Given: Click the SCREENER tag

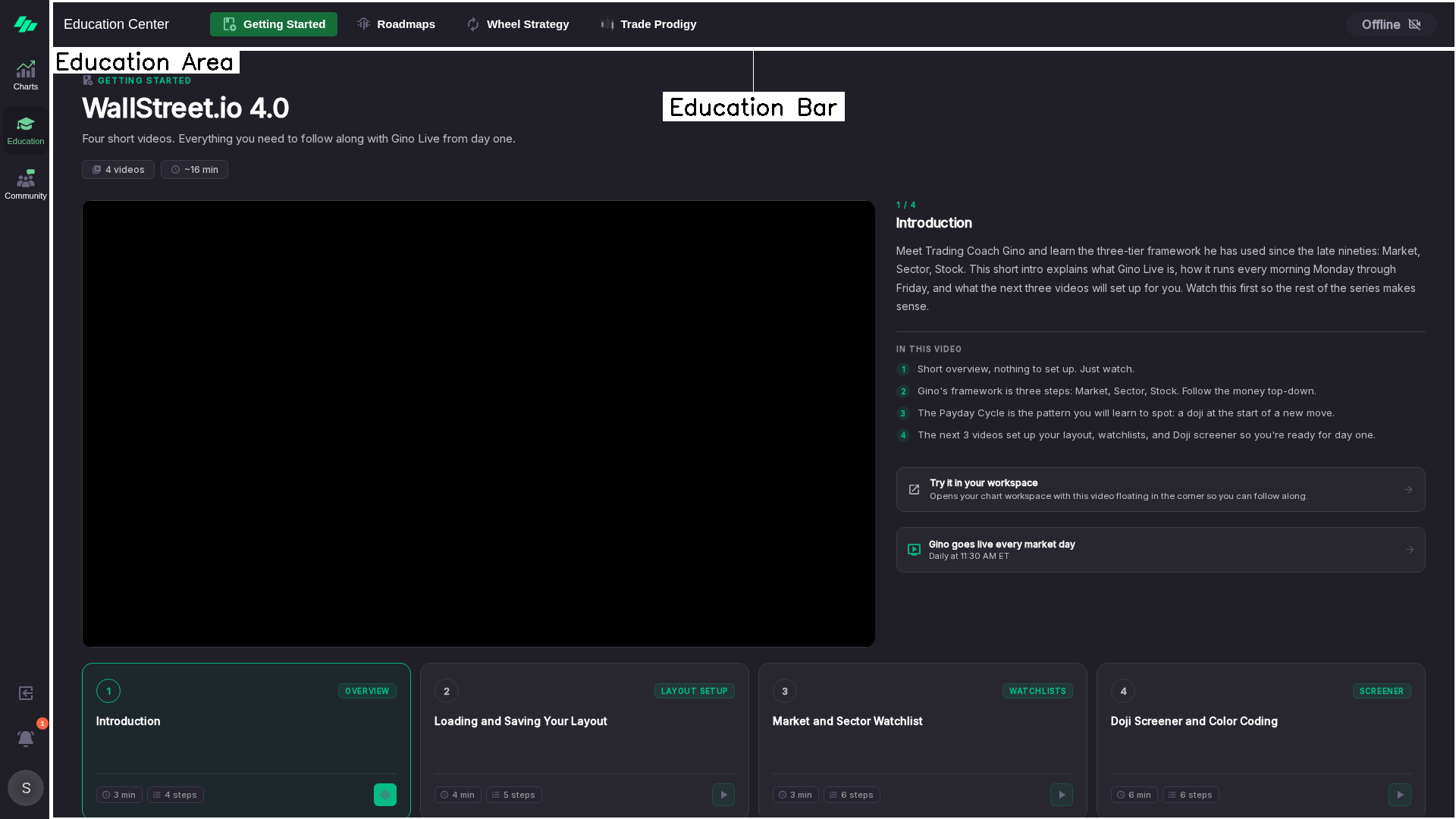Looking at the screenshot, I should tap(1382, 691).
